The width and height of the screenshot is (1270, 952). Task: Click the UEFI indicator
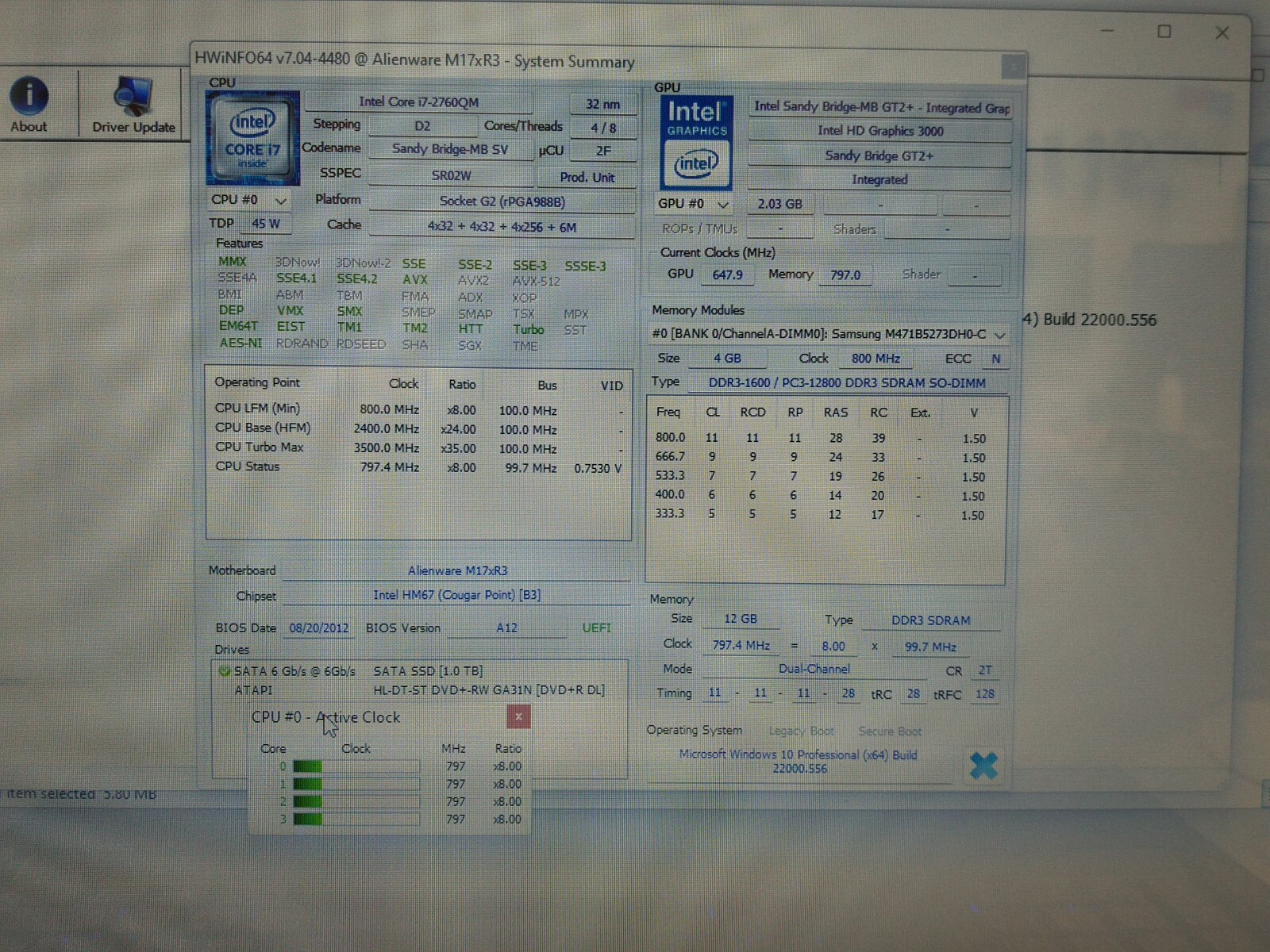596,628
